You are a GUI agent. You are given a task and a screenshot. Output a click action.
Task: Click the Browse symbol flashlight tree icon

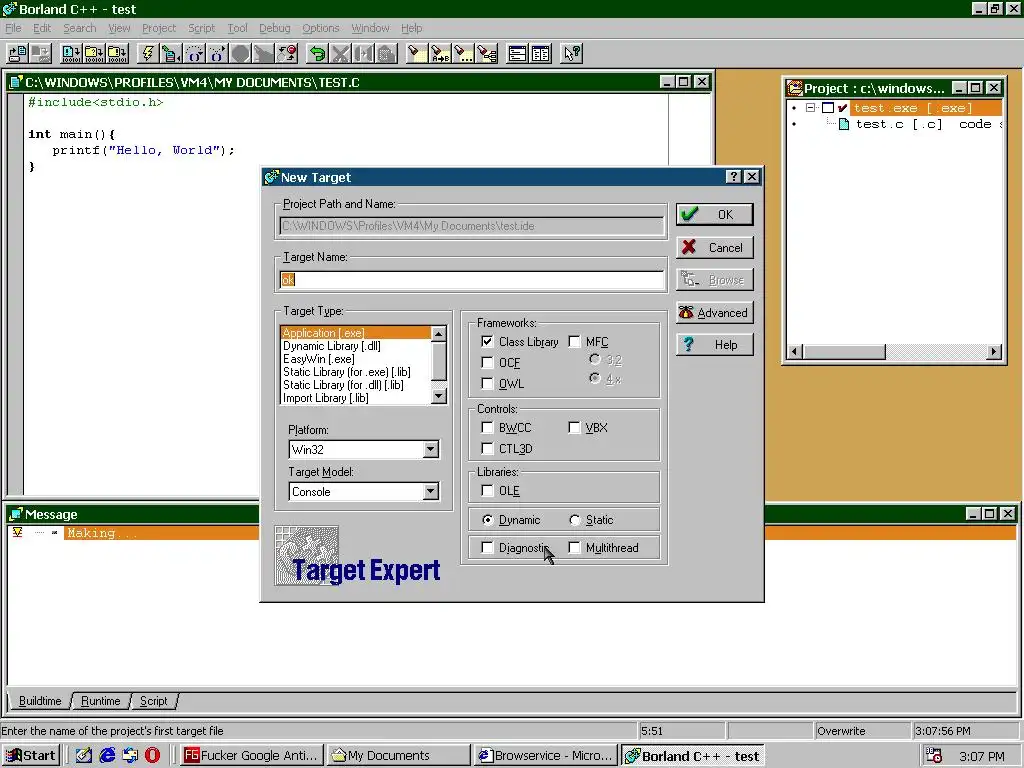click(x=487, y=54)
